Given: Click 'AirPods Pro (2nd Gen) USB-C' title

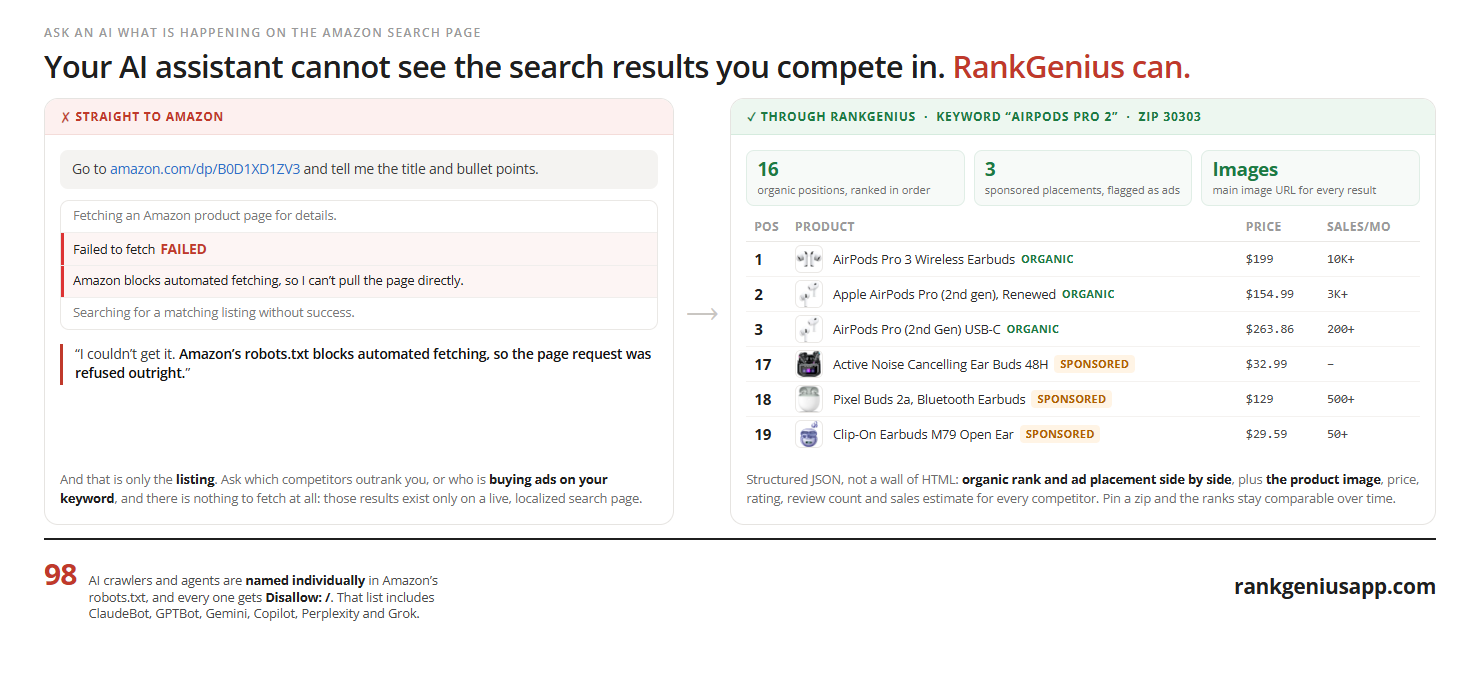Looking at the screenshot, I should pyautogui.click(x=917, y=329).
